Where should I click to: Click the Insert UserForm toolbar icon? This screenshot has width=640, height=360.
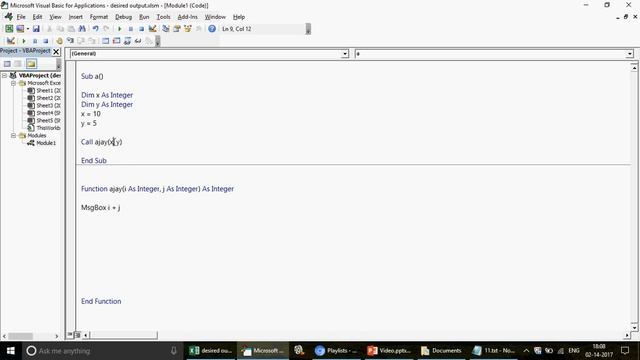(20, 29)
